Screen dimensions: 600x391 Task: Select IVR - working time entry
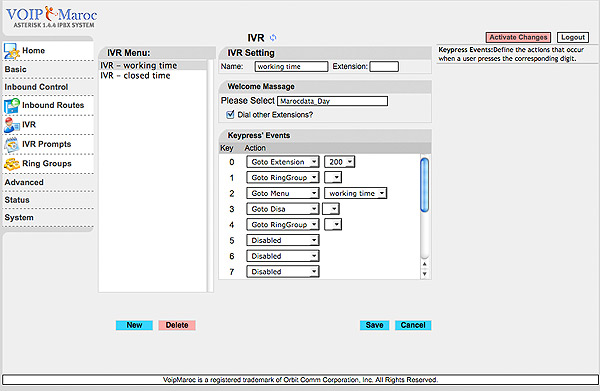pos(153,65)
